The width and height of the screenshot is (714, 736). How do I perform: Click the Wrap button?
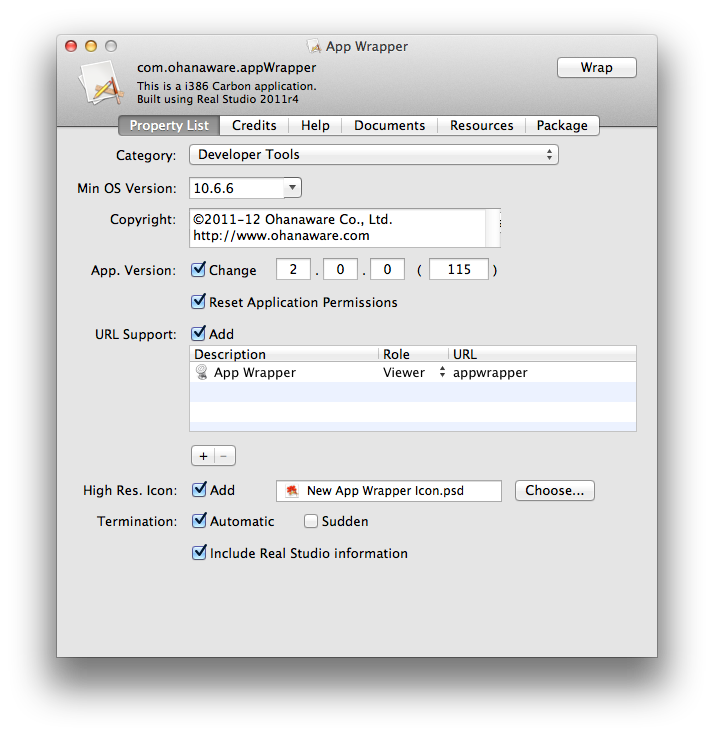tap(597, 68)
